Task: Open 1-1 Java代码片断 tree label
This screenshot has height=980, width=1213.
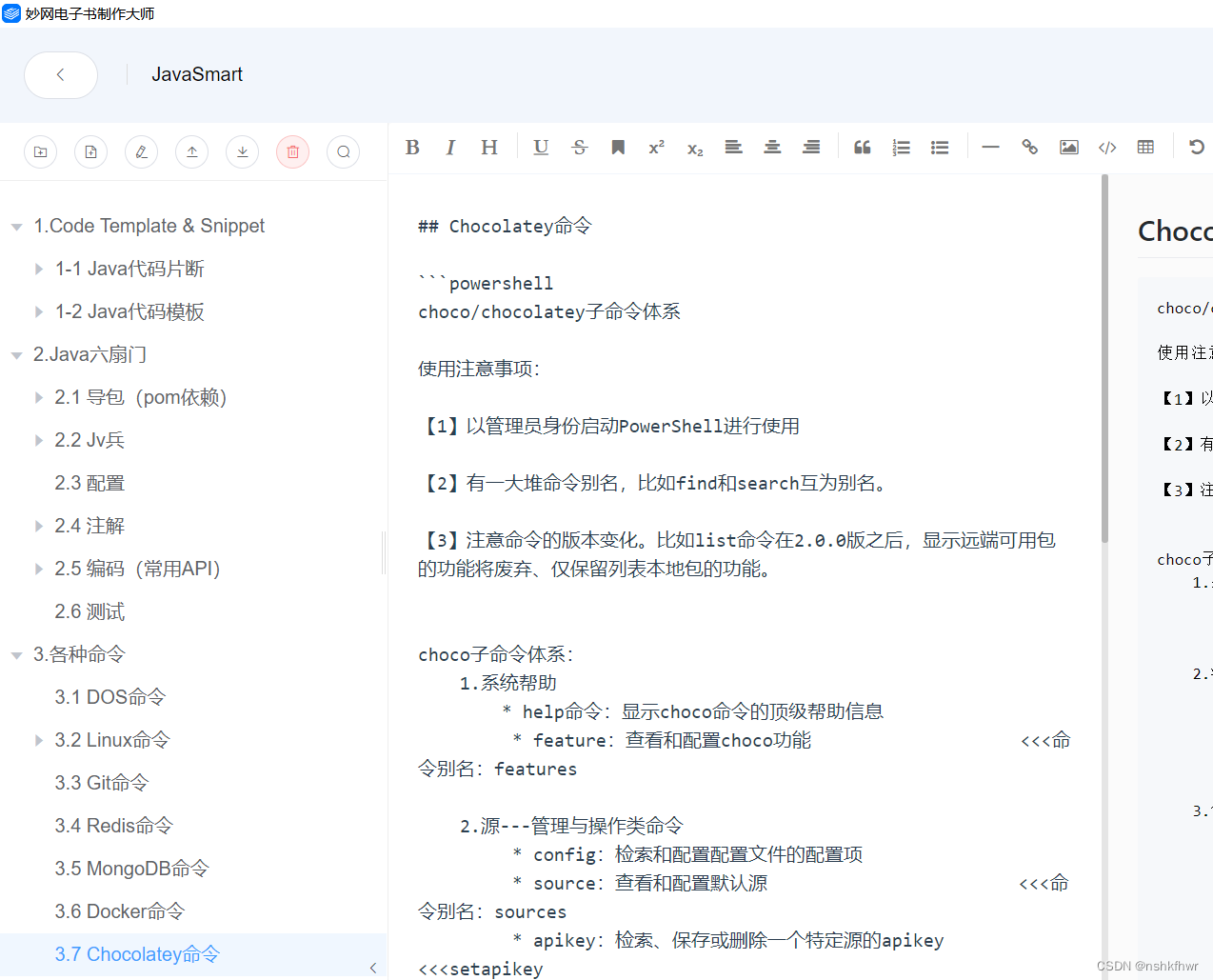Action: coord(129,269)
